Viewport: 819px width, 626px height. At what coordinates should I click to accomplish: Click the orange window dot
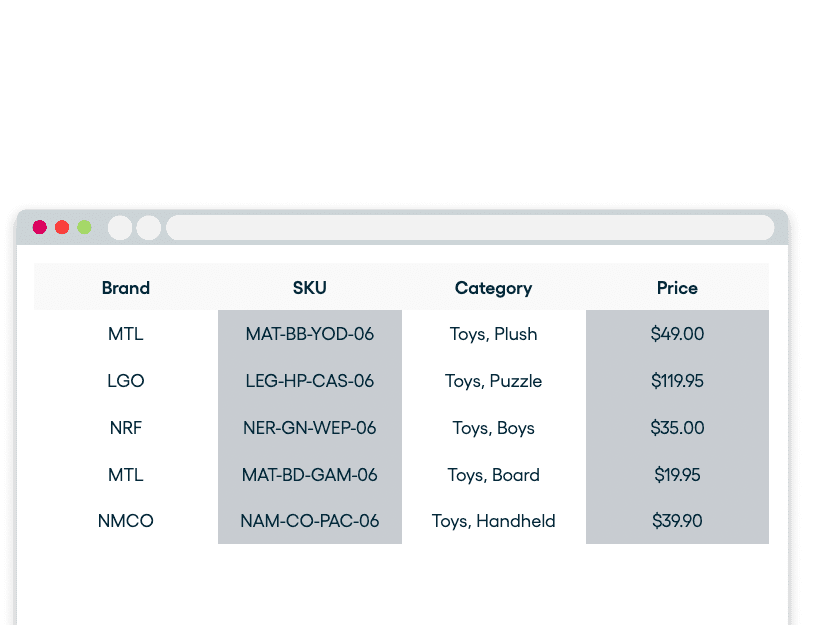[x=62, y=227]
